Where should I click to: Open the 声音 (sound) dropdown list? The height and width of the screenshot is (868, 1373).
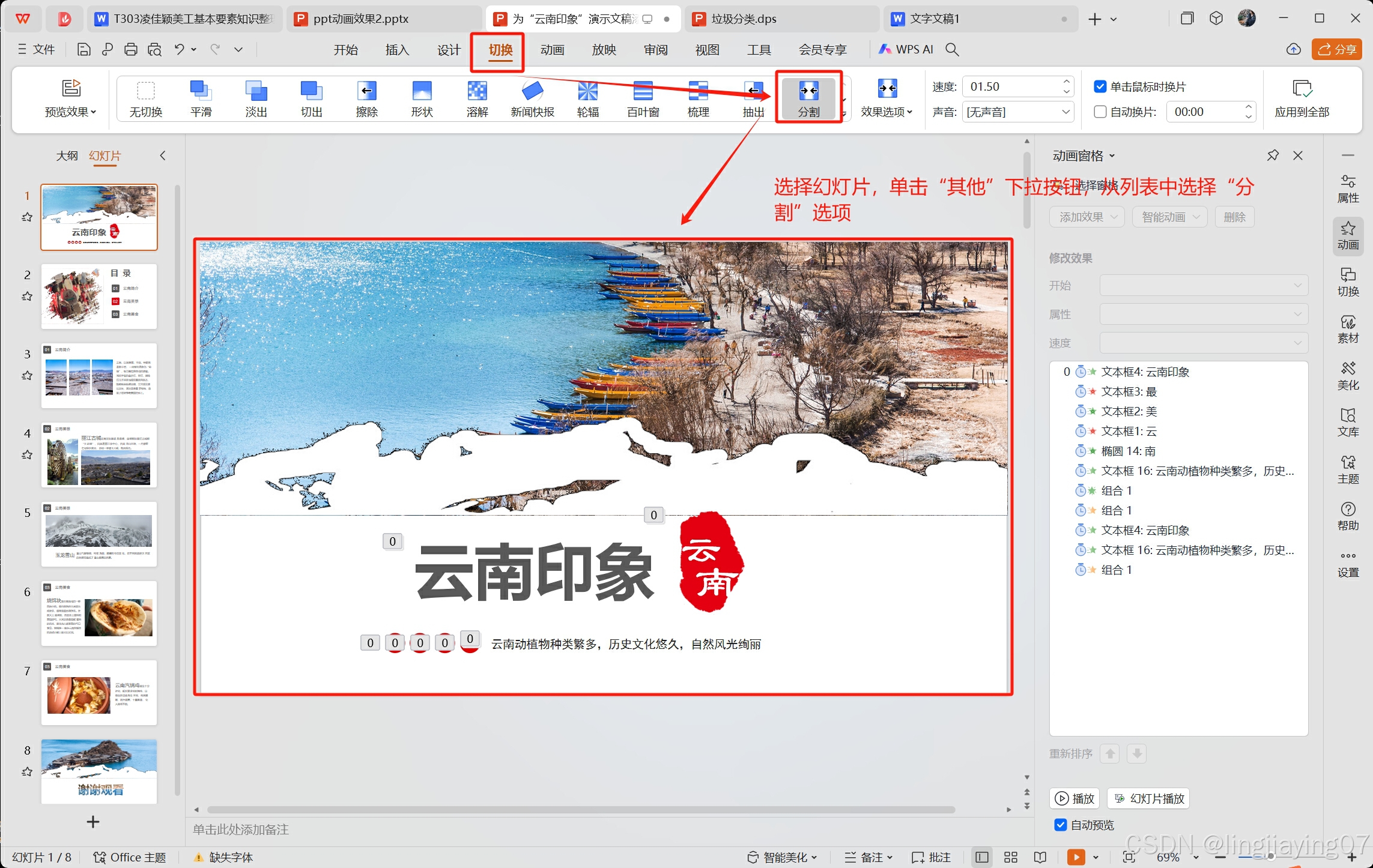pyautogui.click(x=1065, y=112)
